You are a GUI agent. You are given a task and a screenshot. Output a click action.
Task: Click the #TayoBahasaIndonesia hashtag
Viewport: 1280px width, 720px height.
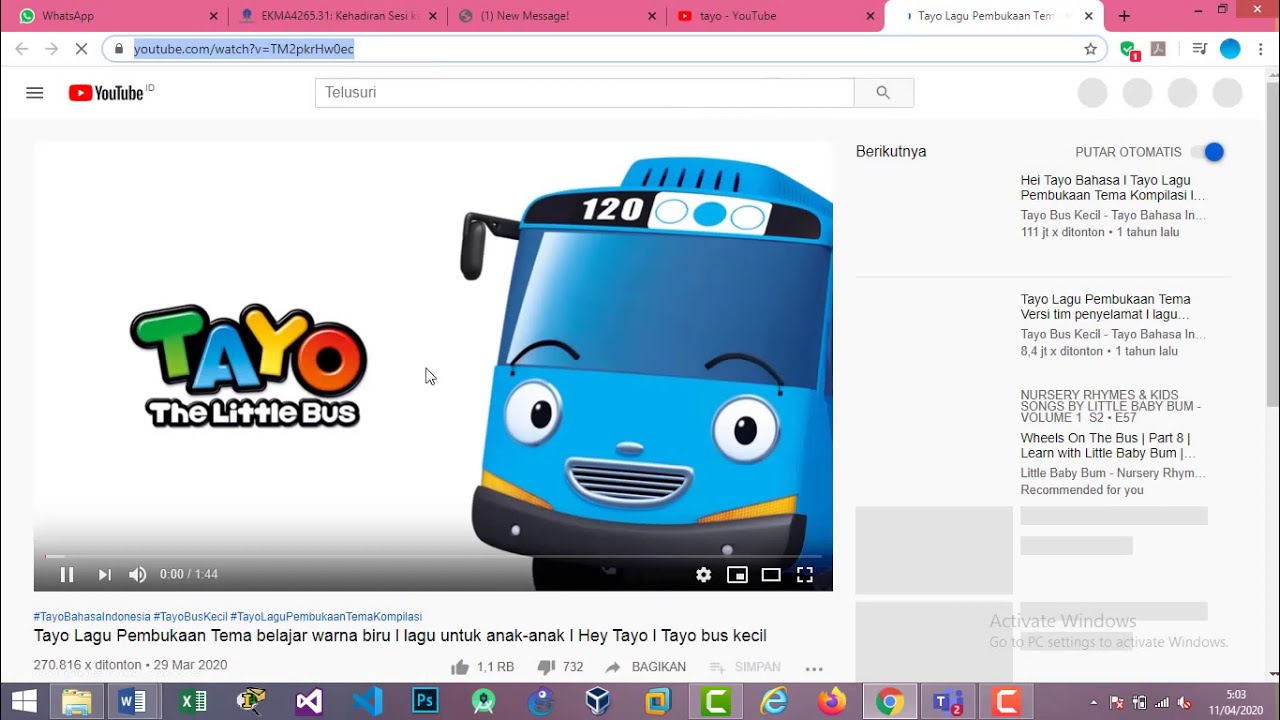pos(92,617)
